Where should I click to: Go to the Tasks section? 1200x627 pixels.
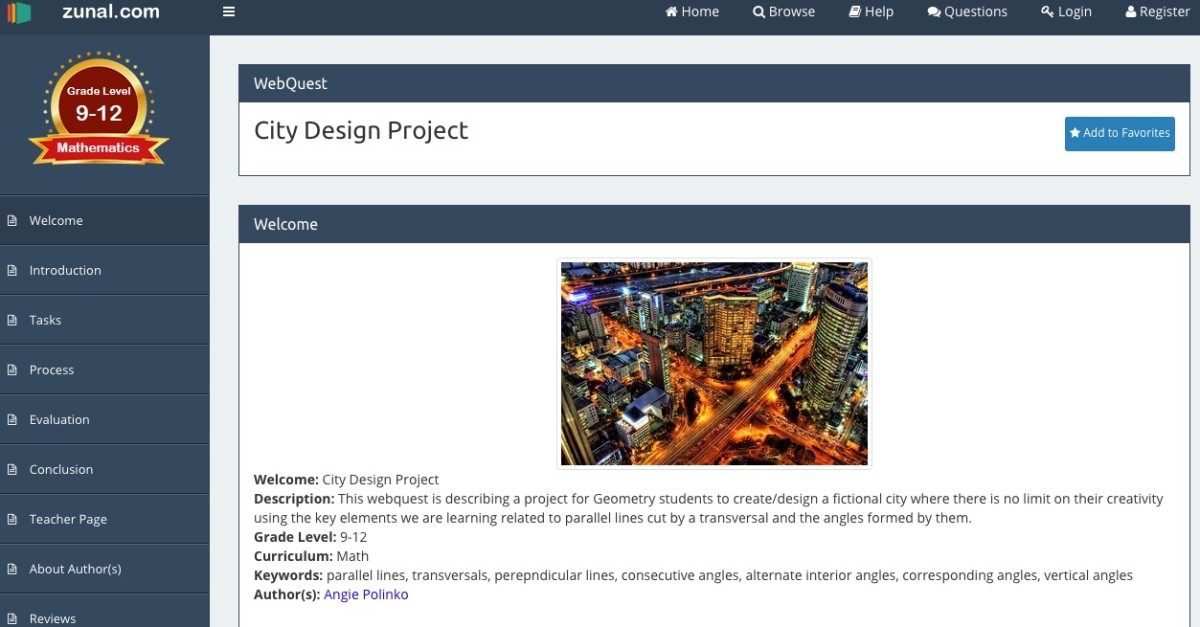coord(45,321)
